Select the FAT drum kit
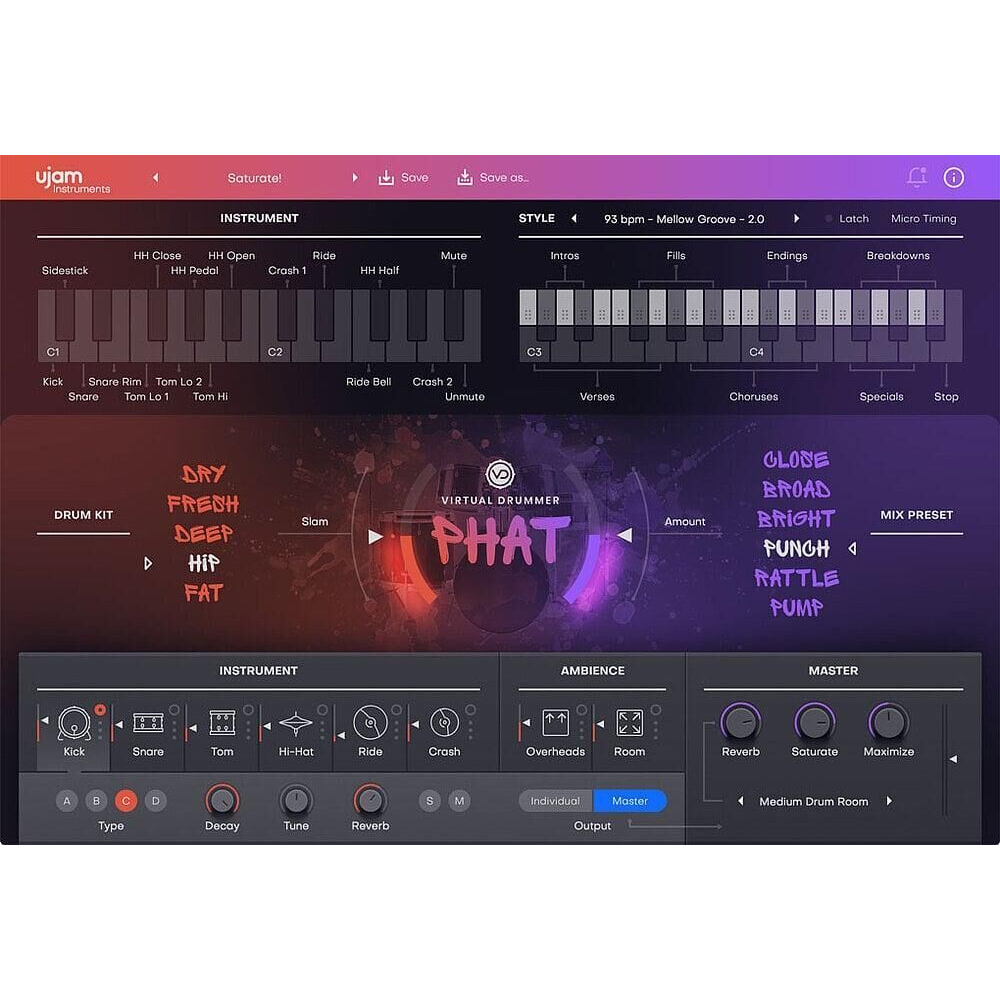The height and width of the screenshot is (1000, 1000). click(x=203, y=593)
